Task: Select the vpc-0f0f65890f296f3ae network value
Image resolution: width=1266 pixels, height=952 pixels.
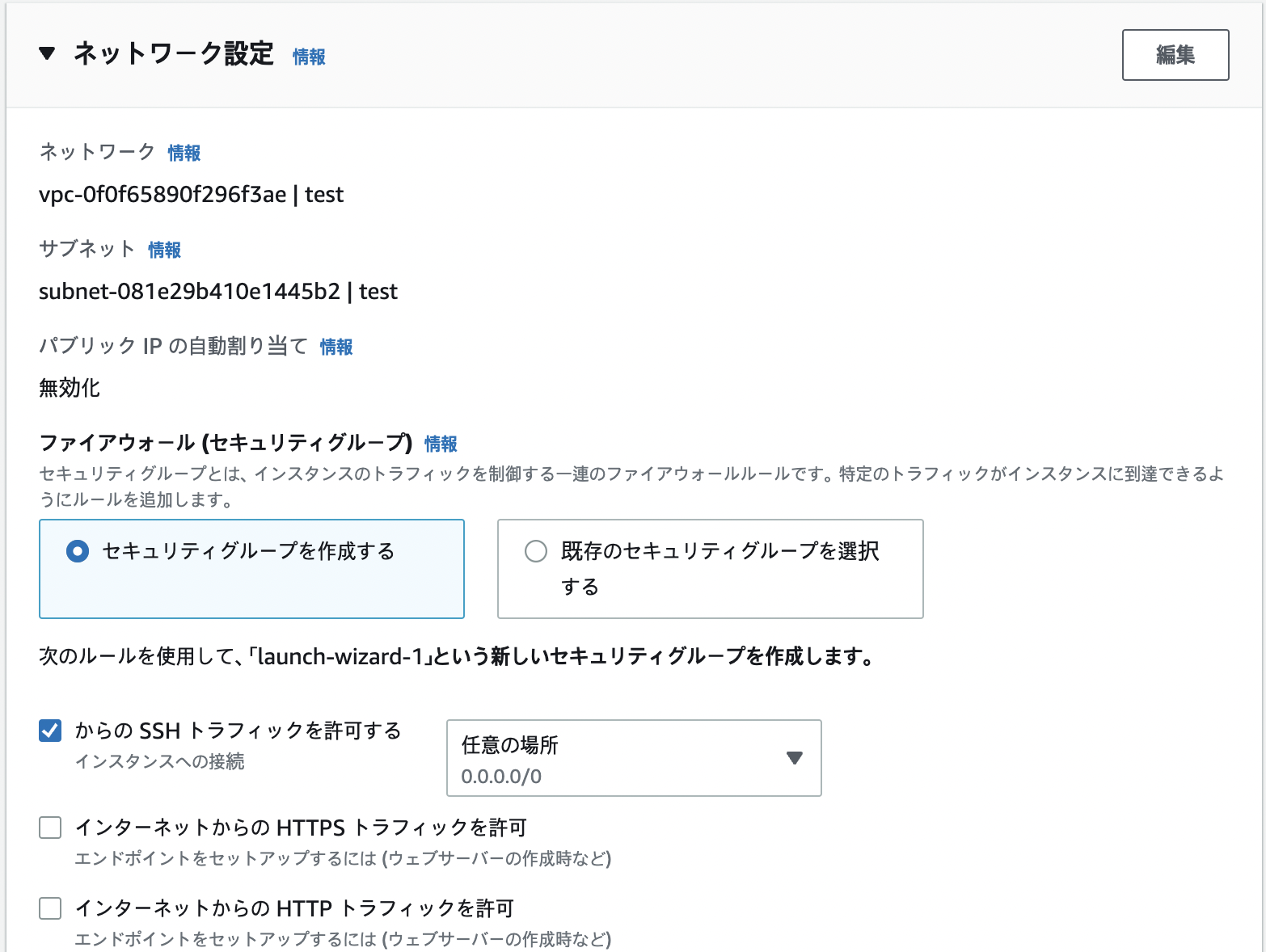Action: [x=191, y=195]
